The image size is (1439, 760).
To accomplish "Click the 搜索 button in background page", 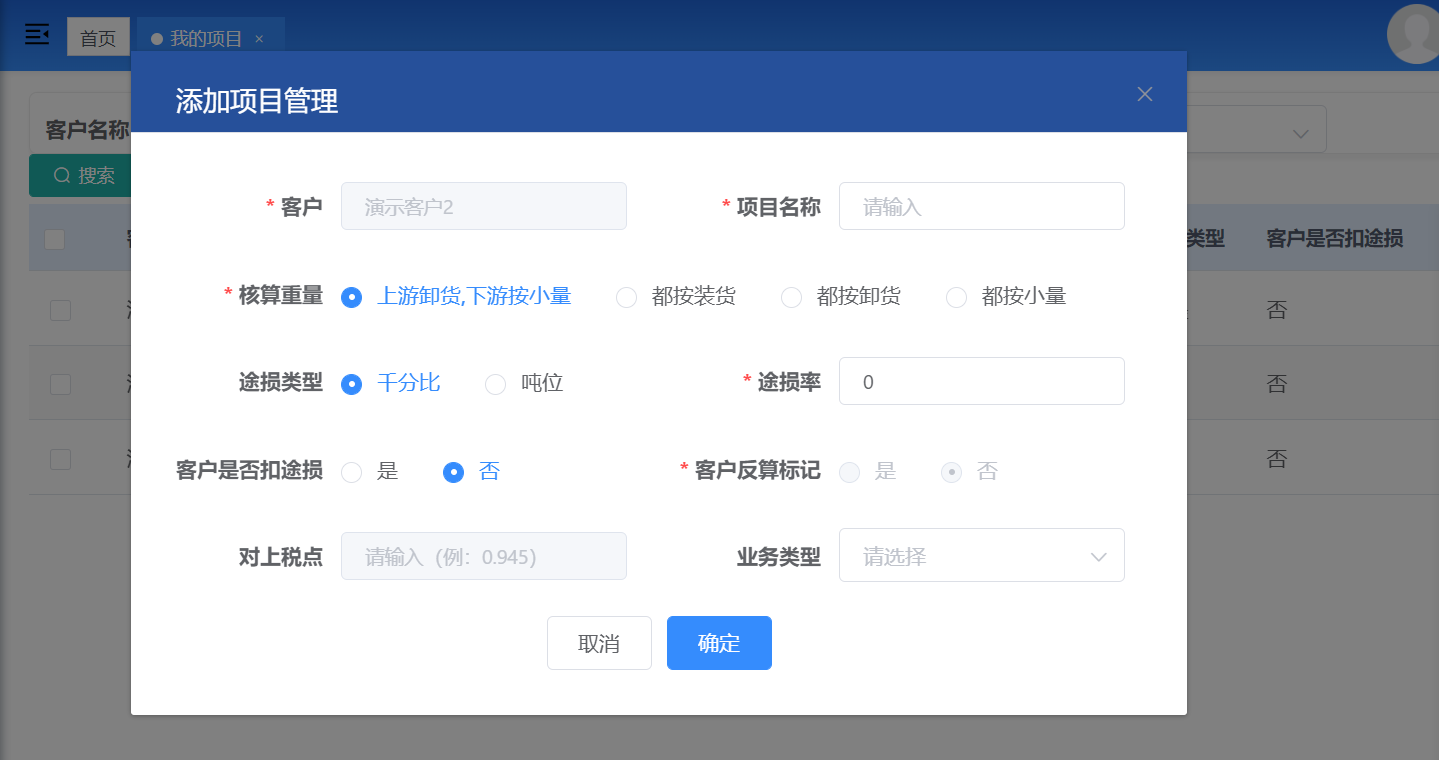I will point(81,176).
